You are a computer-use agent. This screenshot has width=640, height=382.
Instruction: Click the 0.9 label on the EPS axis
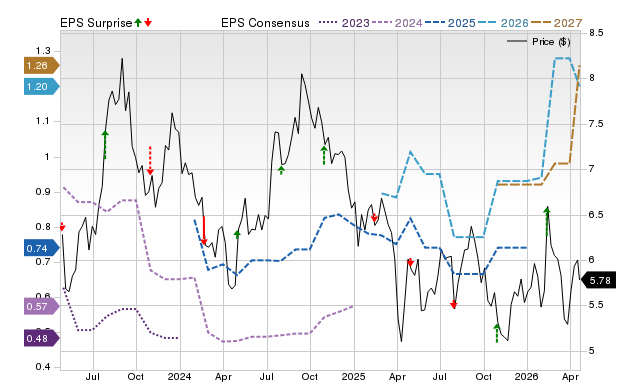click(43, 192)
